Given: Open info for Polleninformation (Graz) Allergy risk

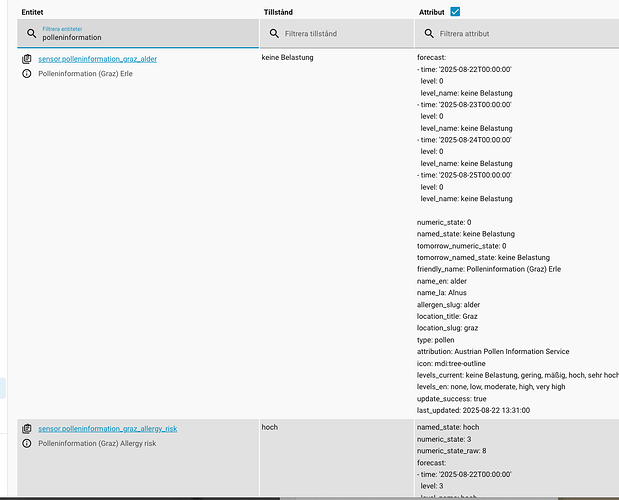Looking at the screenshot, I should [x=26, y=443].
